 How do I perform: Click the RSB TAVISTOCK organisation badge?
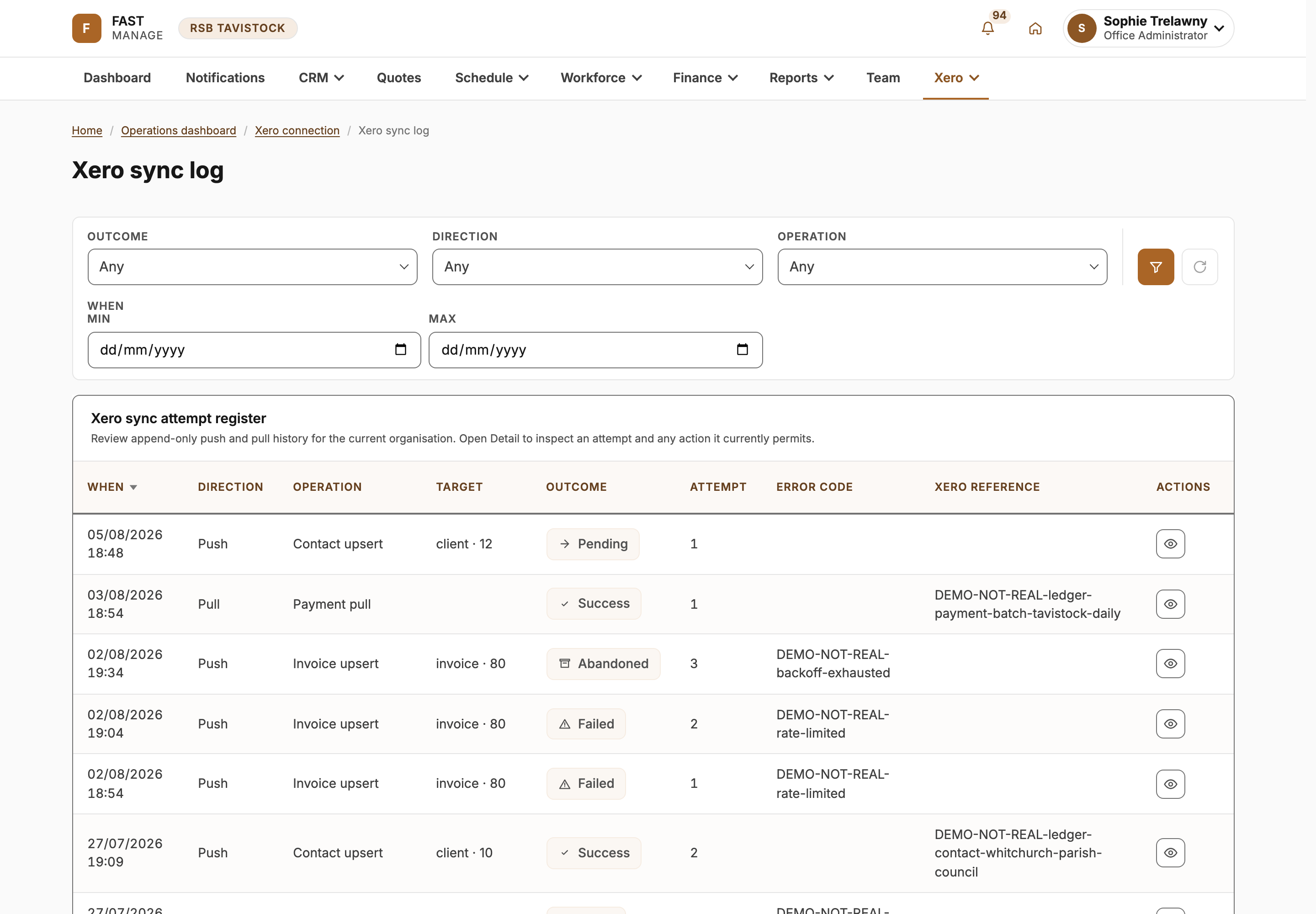click(x=238, y=28)
